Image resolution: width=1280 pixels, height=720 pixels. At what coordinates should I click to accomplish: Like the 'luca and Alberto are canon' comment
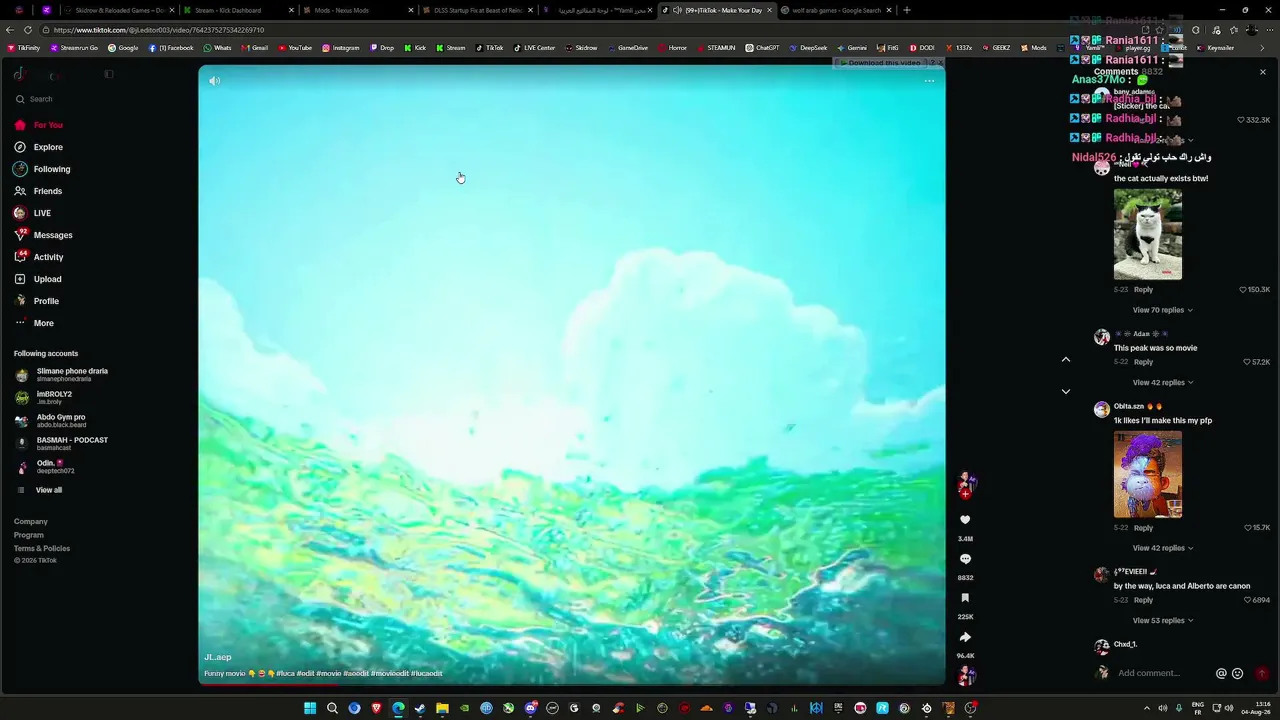click(x=1248, y=600)
